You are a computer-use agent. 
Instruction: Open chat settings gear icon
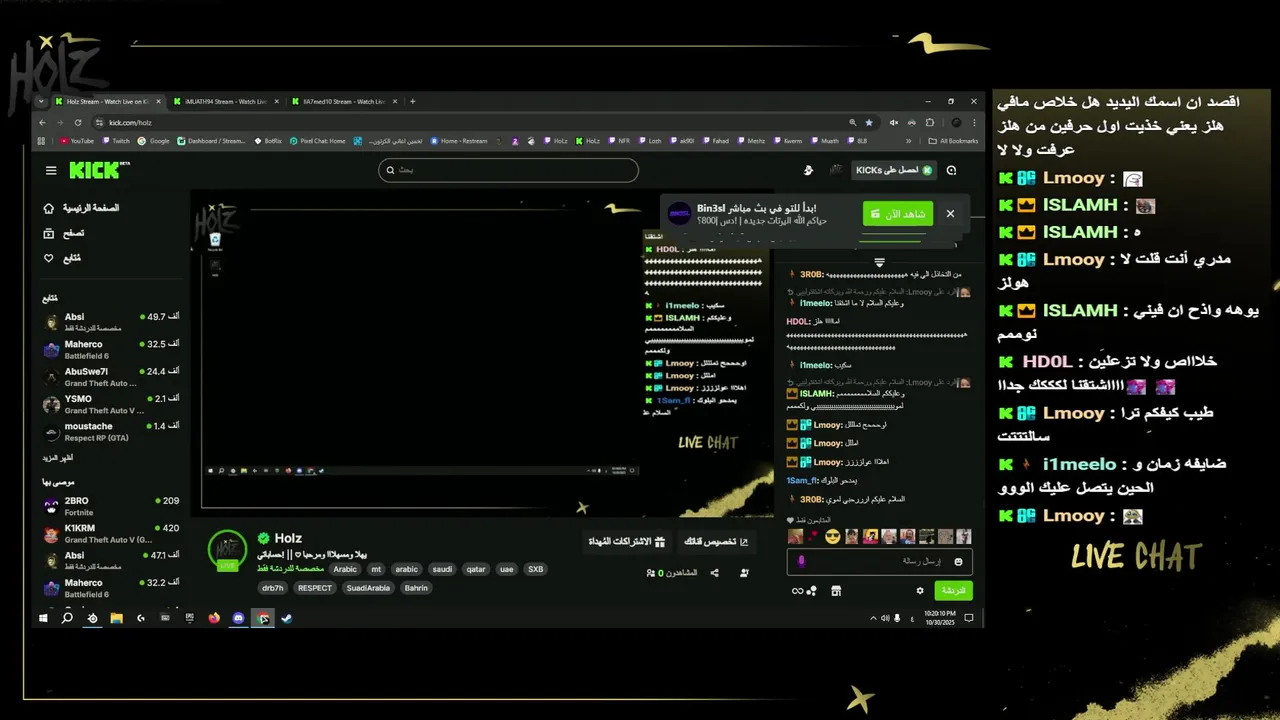pos(920,591)
